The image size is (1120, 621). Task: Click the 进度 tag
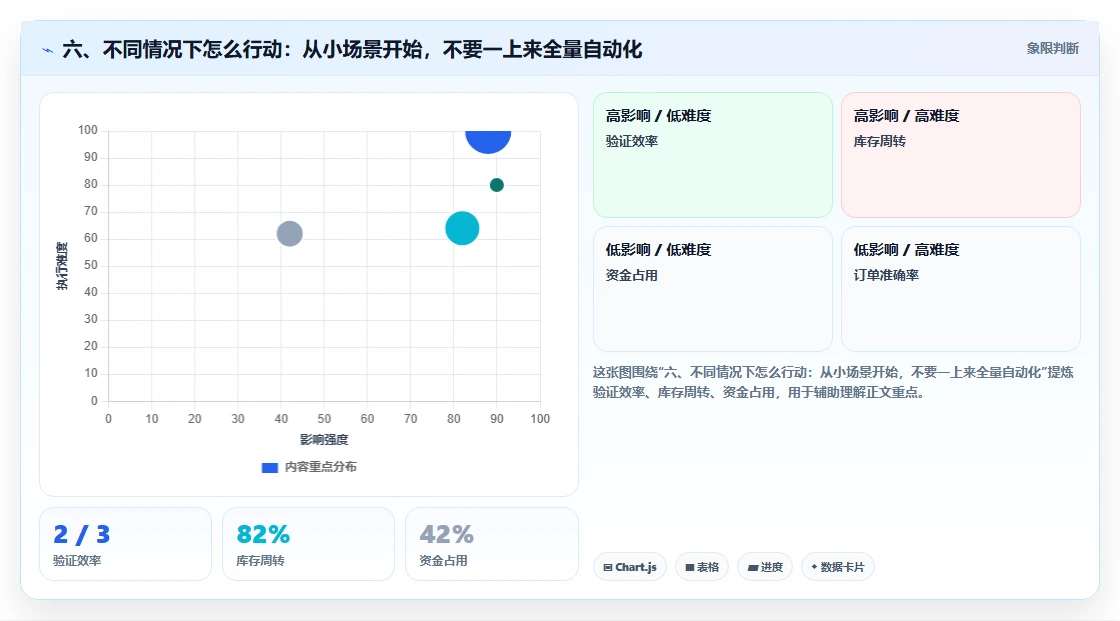[x=765, y=567]
